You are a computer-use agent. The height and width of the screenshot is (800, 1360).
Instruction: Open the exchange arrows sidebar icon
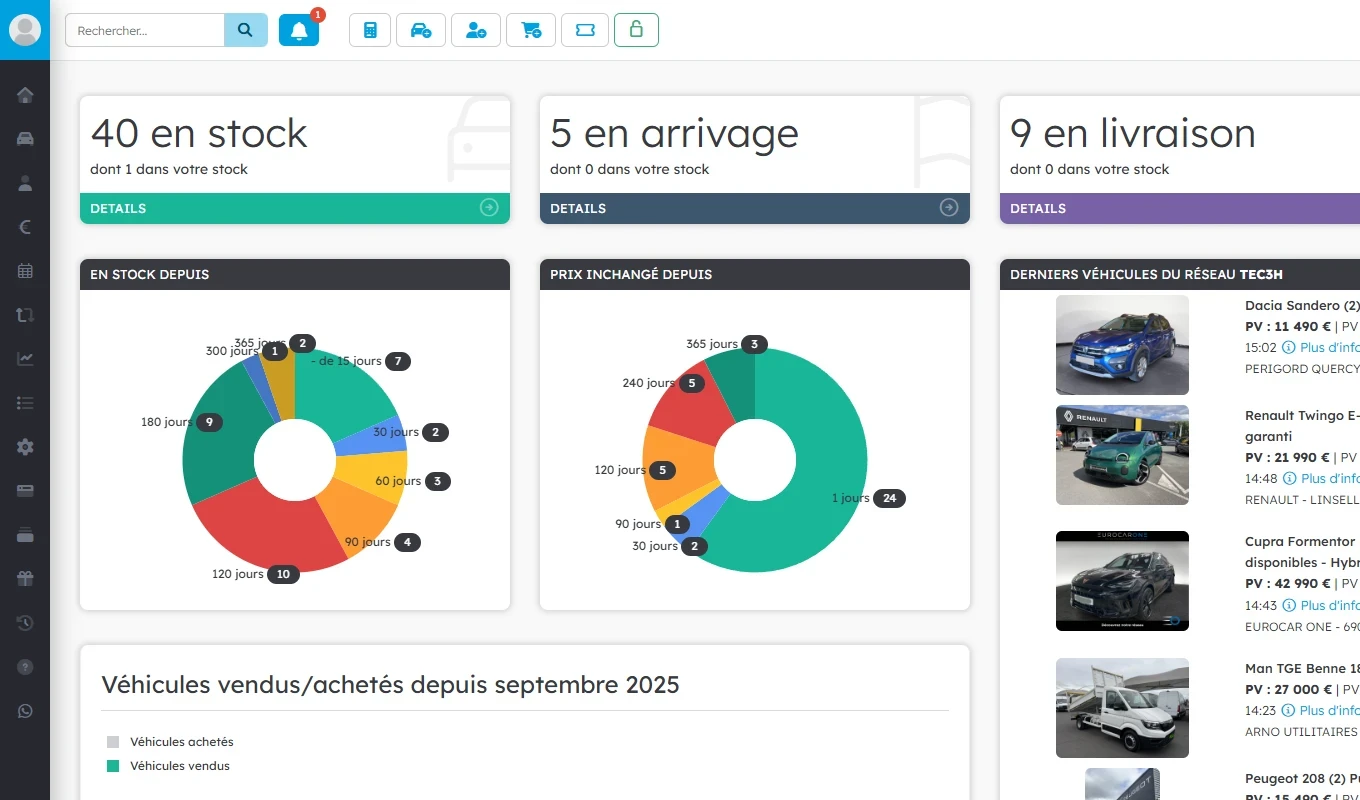[25, 315]
